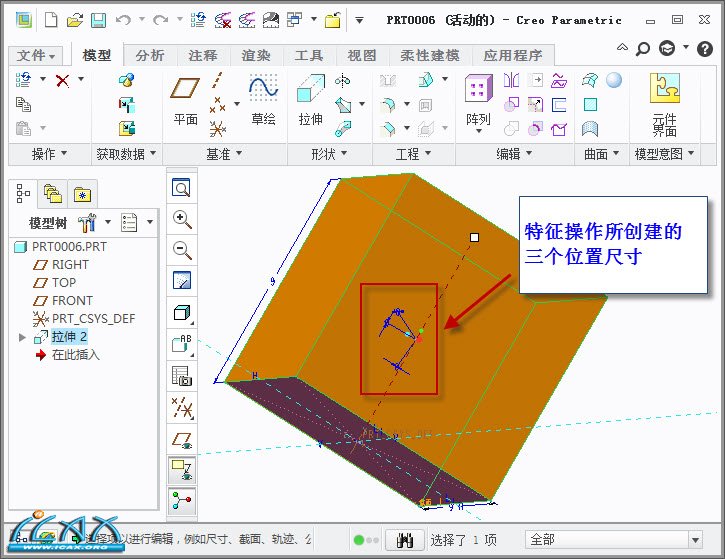Viewport: 725px width, 559px height.
Task: Select the Extrude (拉伸) tool
Action: click(310, 99)
